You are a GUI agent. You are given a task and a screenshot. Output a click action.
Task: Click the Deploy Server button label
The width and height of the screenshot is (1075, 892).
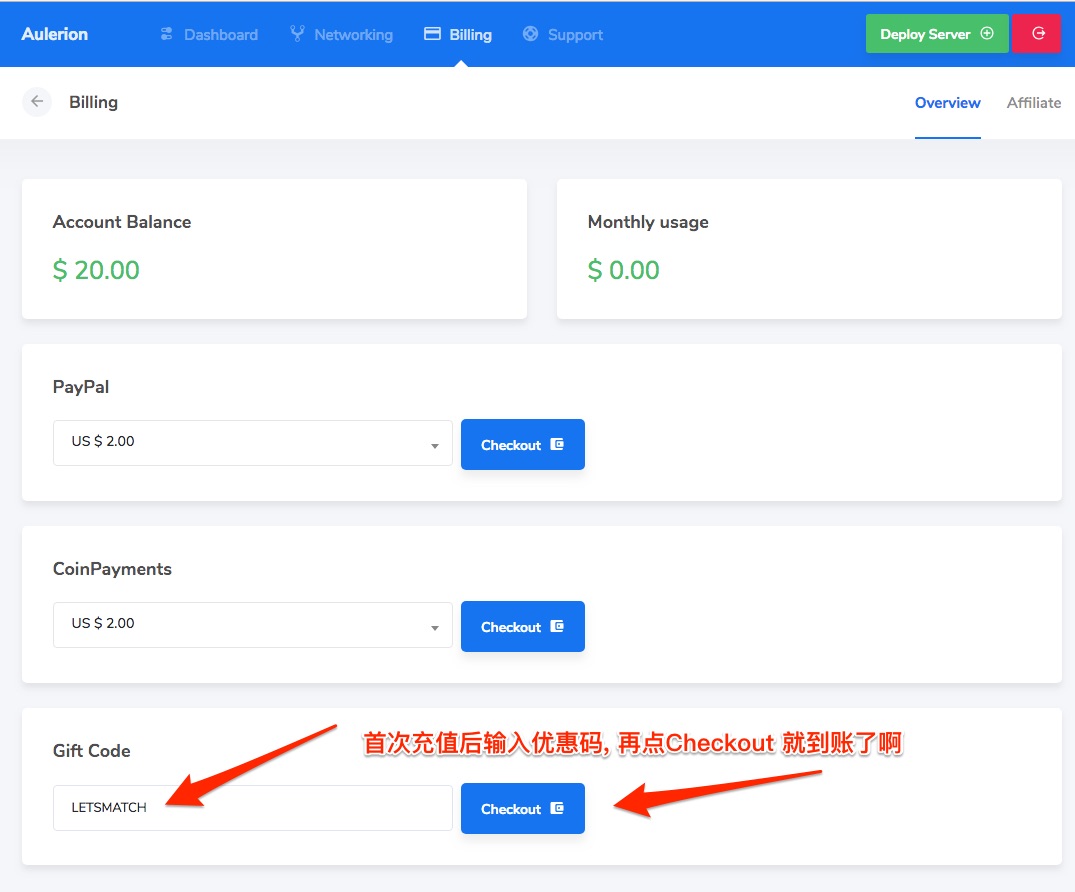tap(925, 34)
